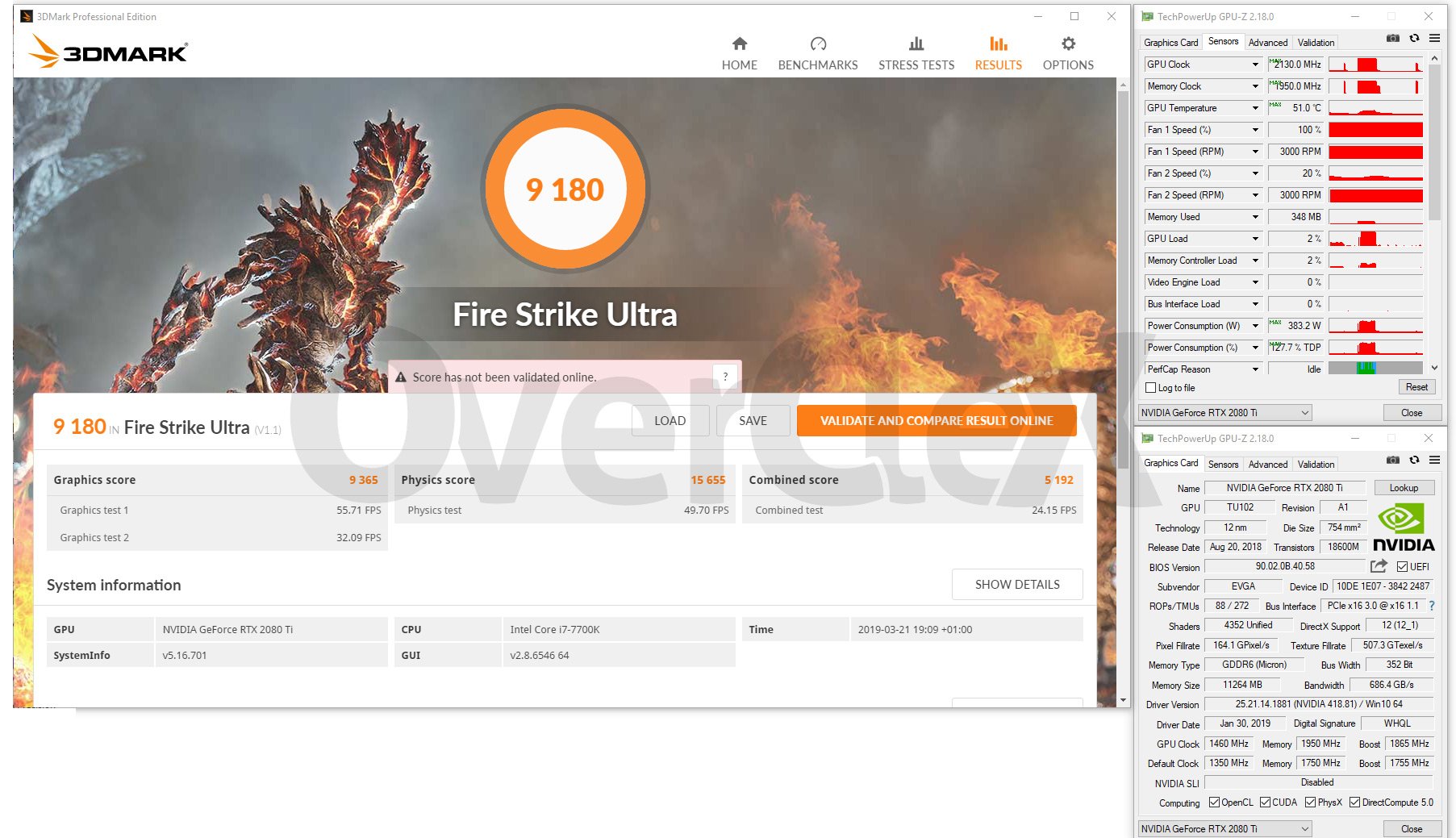The height and width of the screenshot is (838, 1456).
Task: Click the question mark help beside validation warning
Action: (725, 377)
